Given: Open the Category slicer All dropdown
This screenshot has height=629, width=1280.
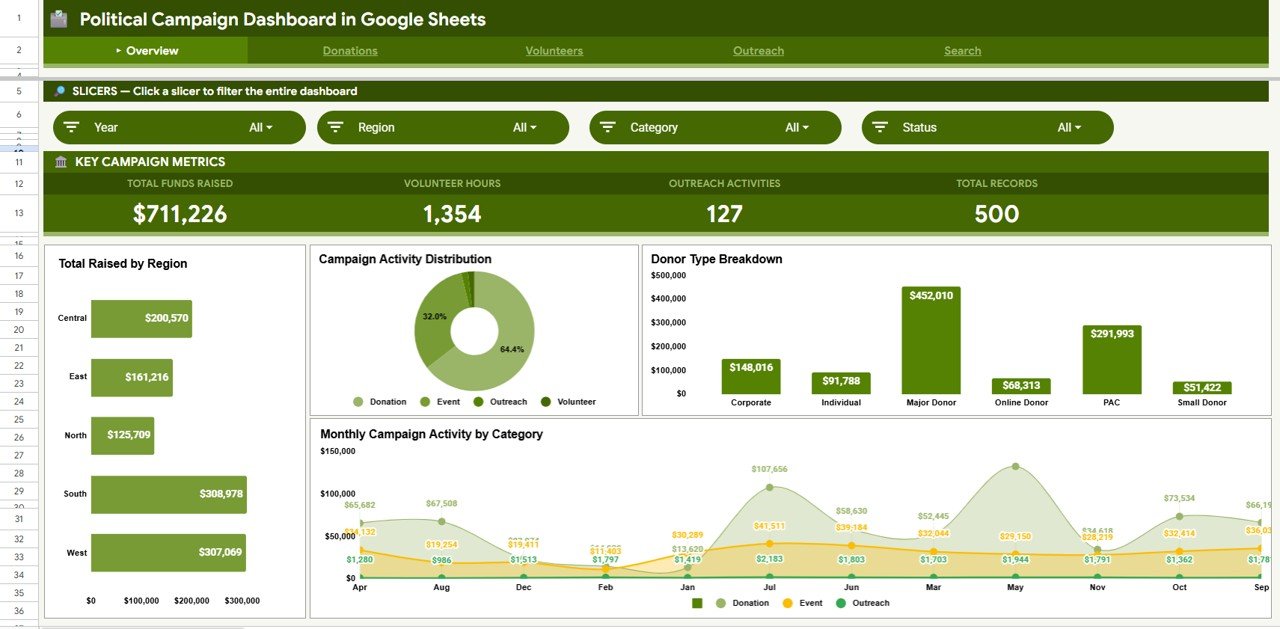Looking at the screenshot, I should [797, 127].
